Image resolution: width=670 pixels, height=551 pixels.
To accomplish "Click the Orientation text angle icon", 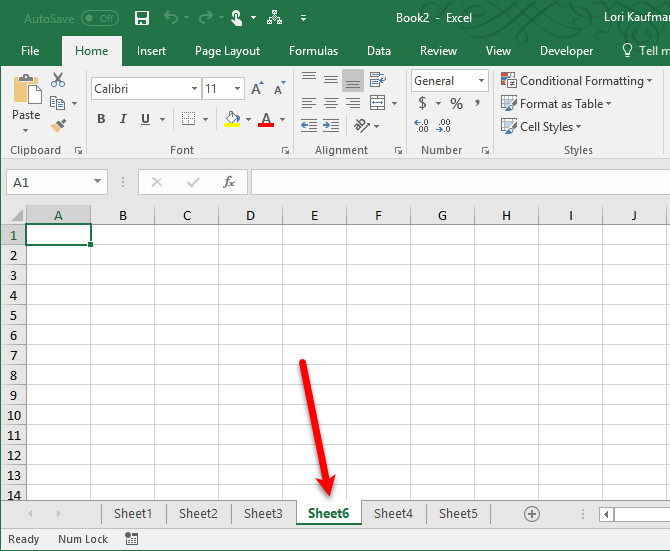I will pos(362,126).
